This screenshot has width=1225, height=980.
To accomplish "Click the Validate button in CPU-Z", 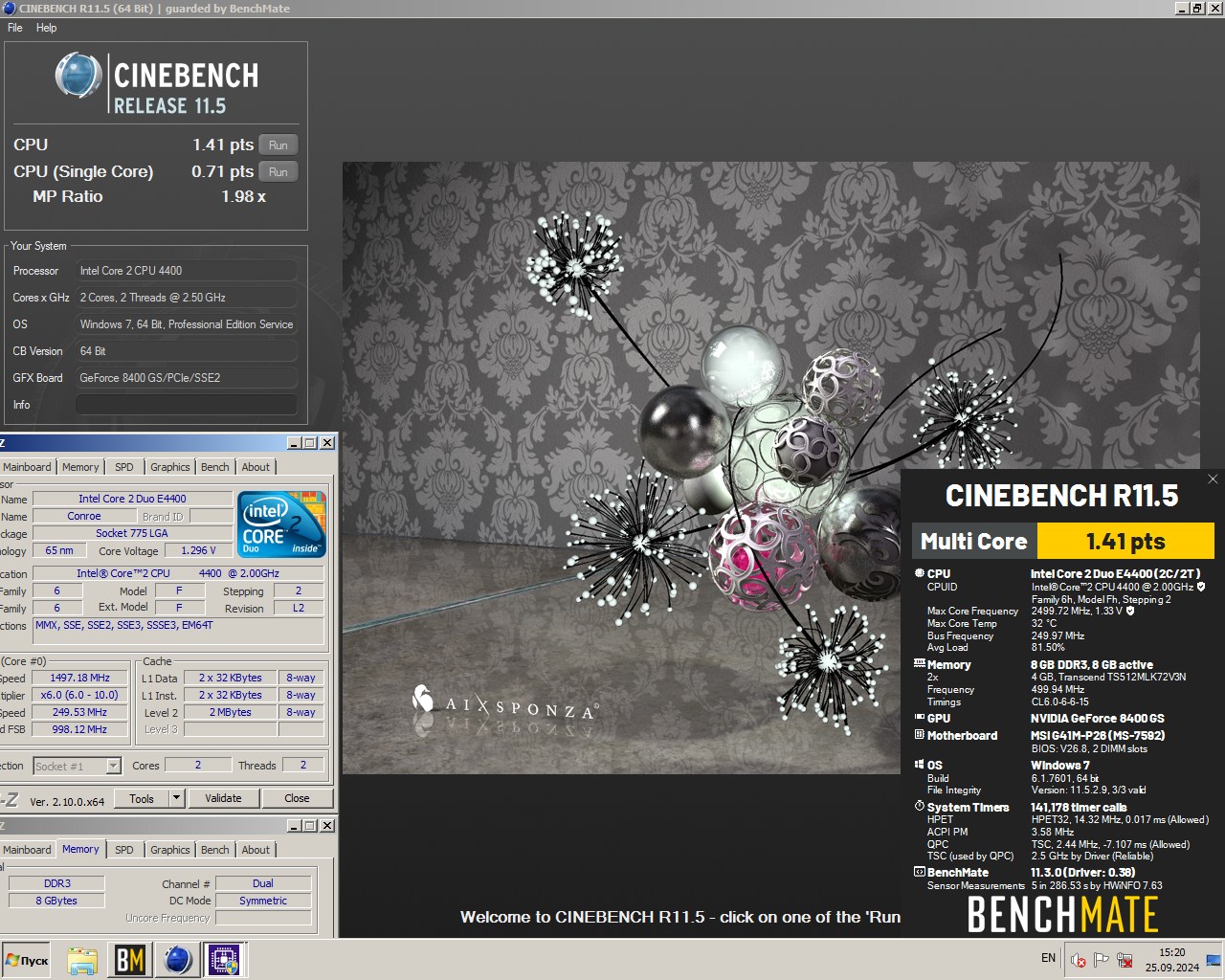I will click(x=223, y=798).
